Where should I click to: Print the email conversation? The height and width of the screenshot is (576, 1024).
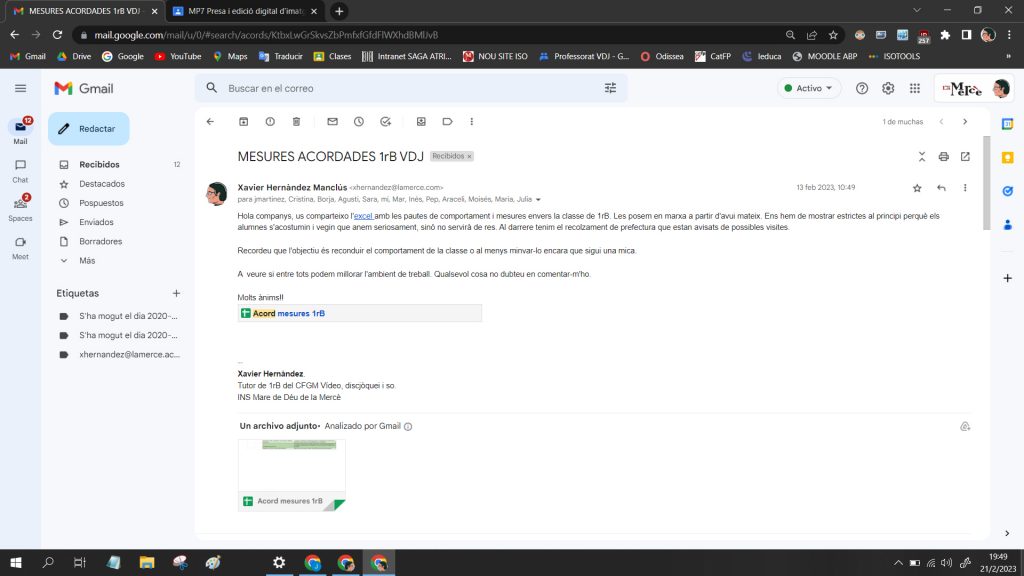pyautogui.click(x=943, y=157)
